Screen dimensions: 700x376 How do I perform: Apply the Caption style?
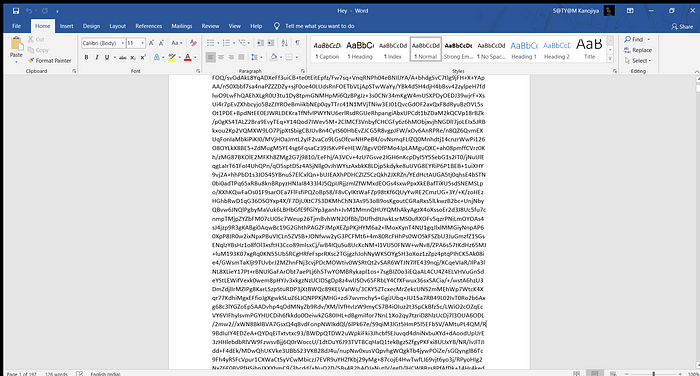pyautogui.click(x=327, y=49)
